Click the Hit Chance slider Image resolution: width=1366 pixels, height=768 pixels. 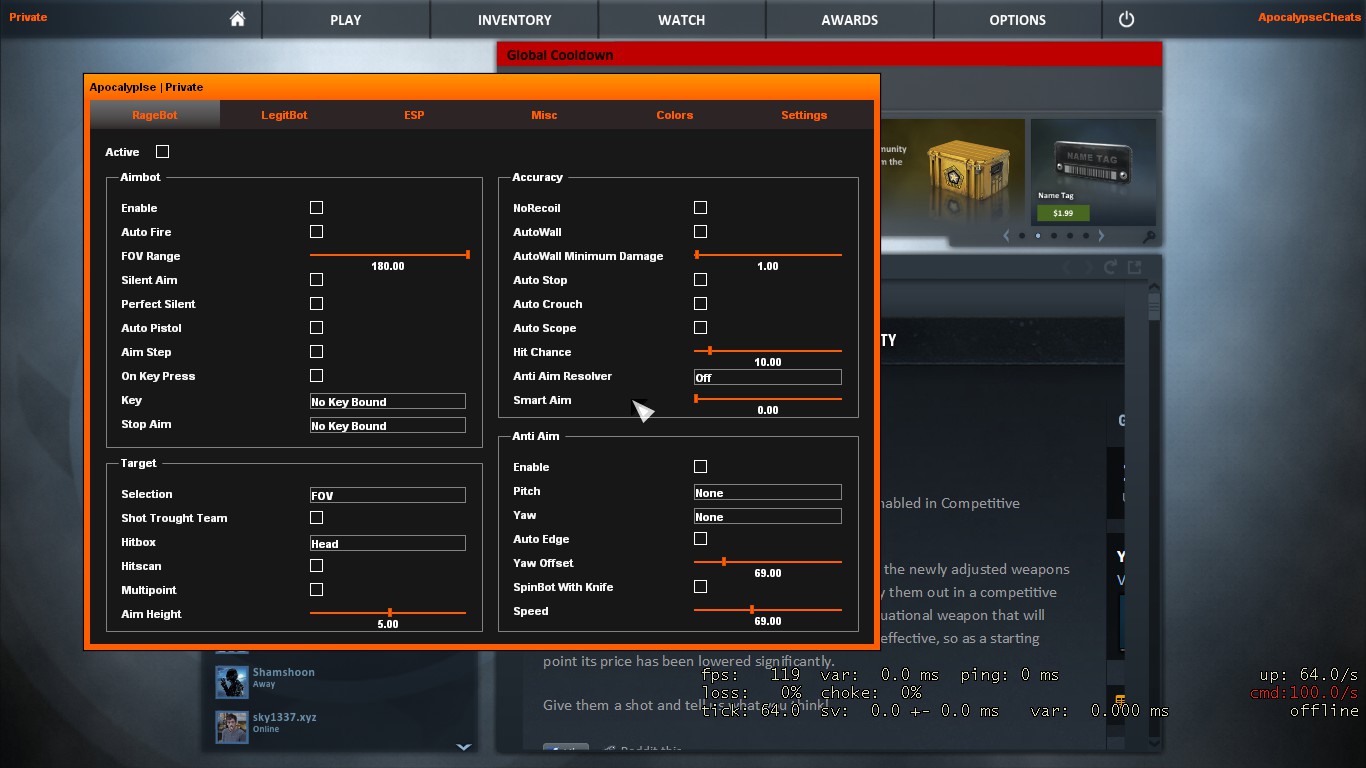point(767,351)
